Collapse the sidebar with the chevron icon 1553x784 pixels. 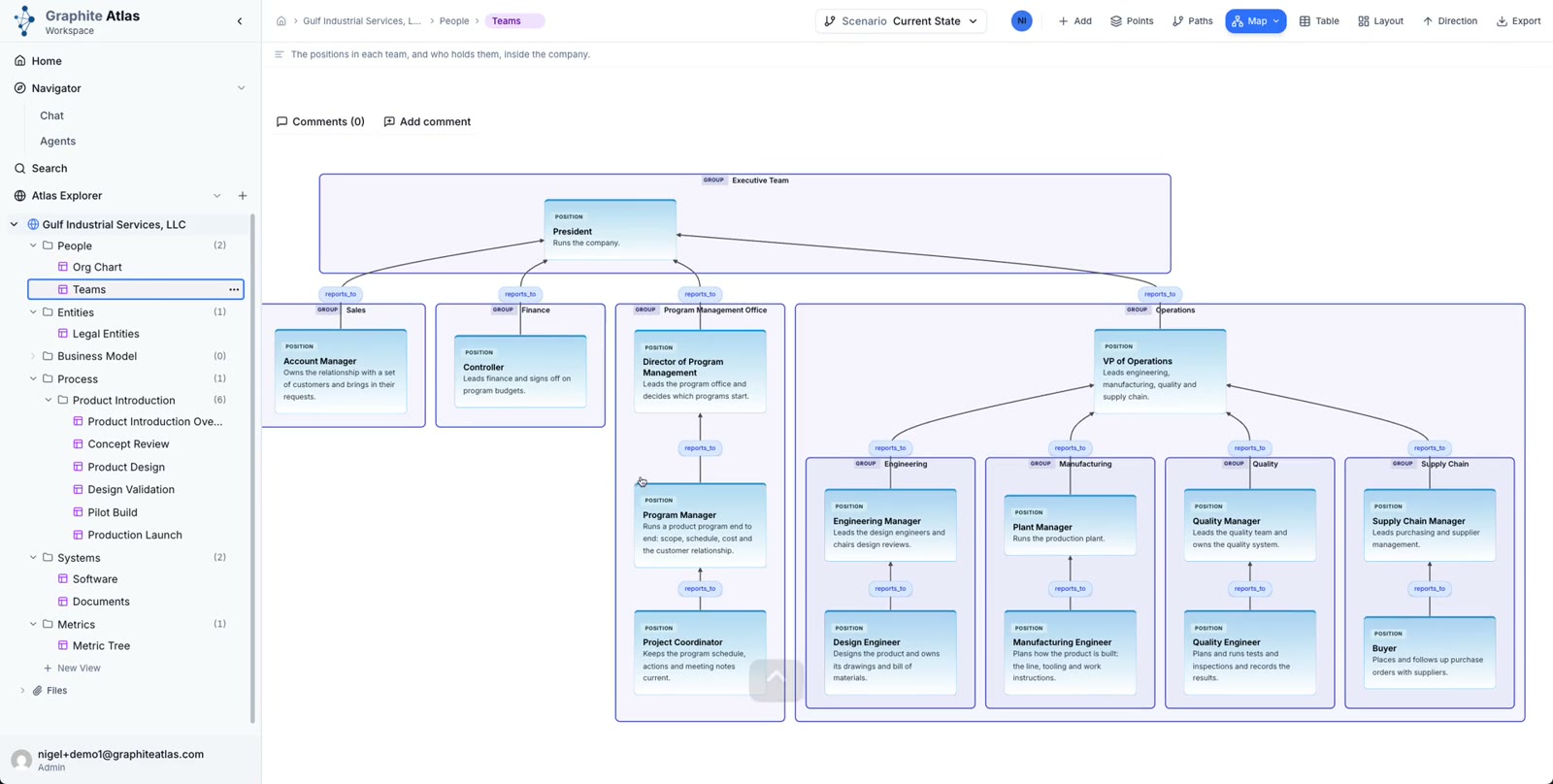240,21
